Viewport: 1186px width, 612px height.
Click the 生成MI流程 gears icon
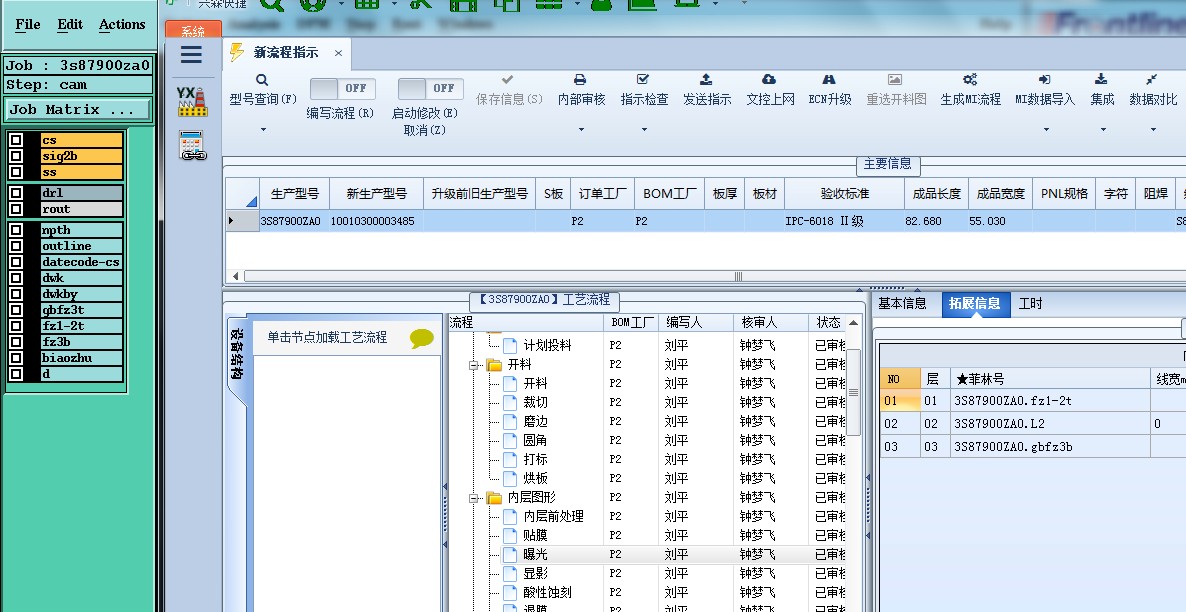click(x=970, y=79)
